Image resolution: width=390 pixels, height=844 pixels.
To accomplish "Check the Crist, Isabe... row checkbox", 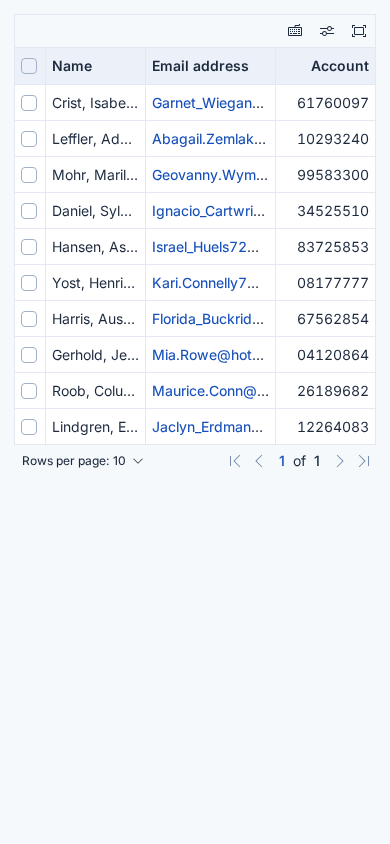I will click(29, 103).
